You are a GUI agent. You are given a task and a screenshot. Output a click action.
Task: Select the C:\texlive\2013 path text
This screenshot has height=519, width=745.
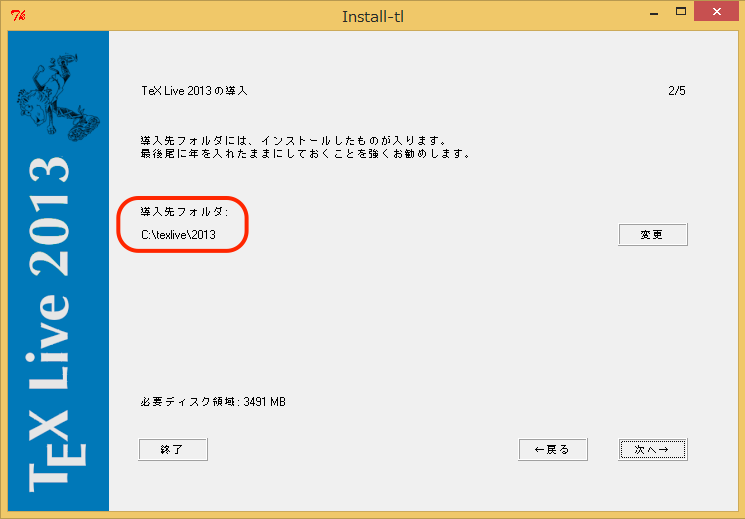pos(179,235)
